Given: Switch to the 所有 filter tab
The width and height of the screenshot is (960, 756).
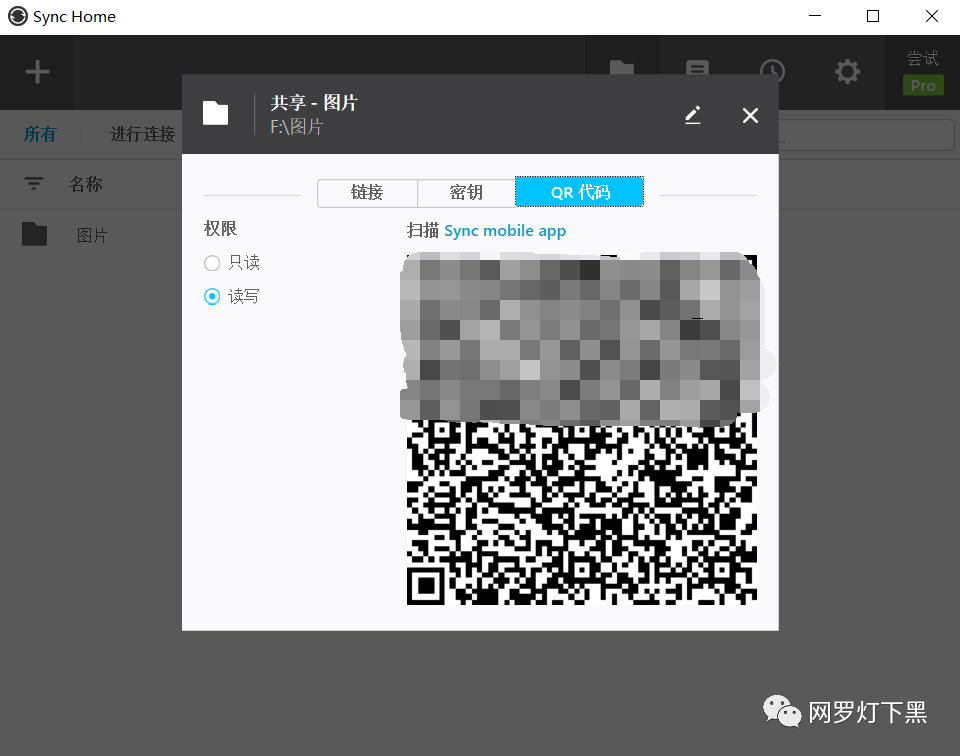Looking at the screenshot, I should point(40,134).
